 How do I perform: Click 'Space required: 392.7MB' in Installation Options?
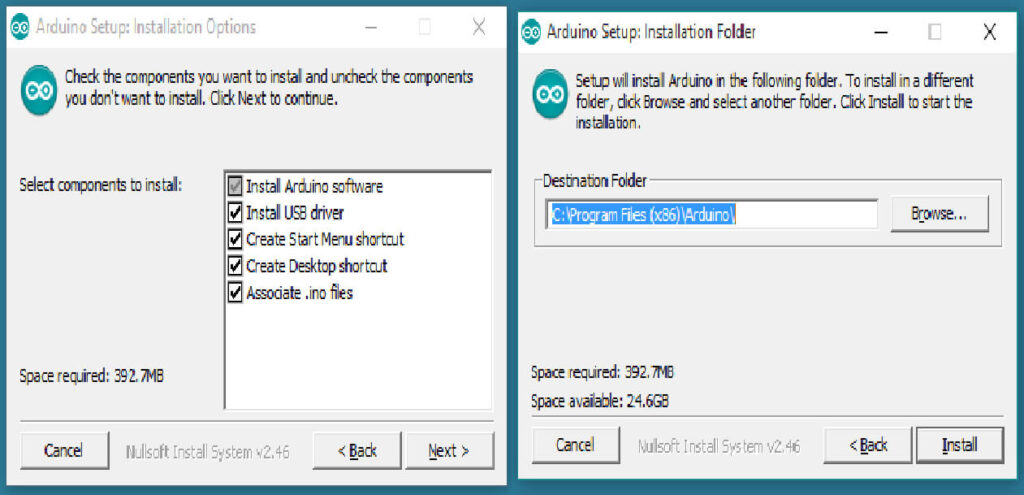point(91,377)
